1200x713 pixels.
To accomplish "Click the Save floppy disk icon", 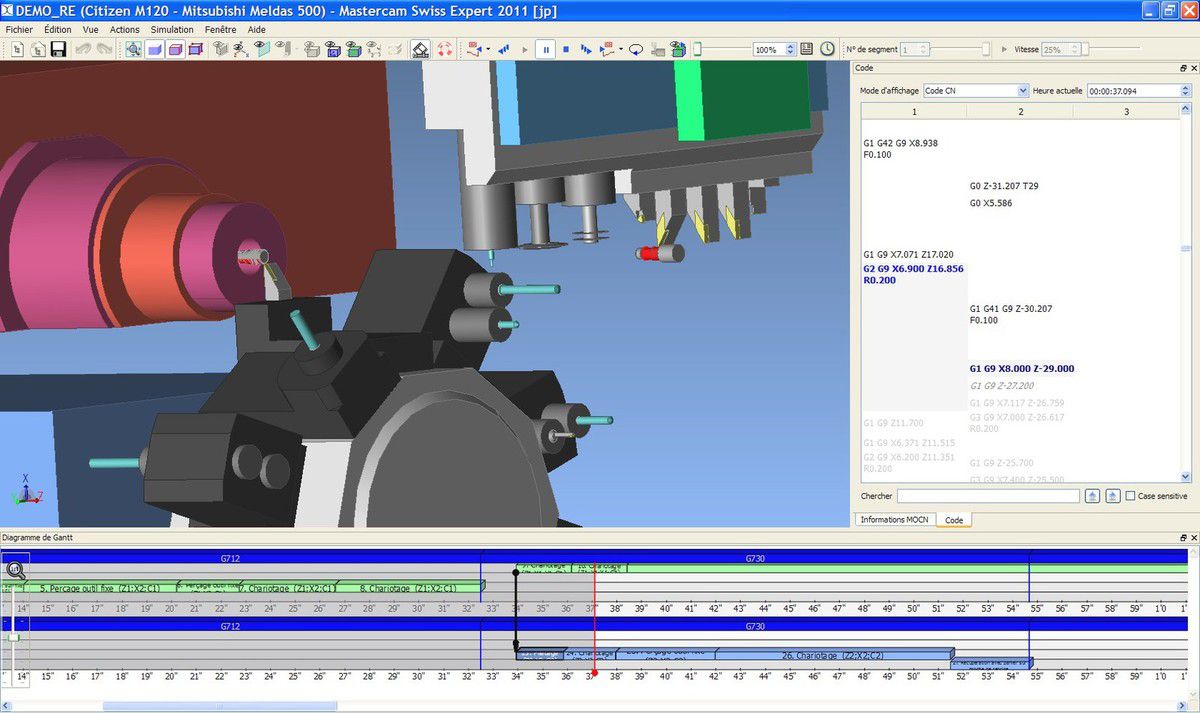I will [58, 49].
